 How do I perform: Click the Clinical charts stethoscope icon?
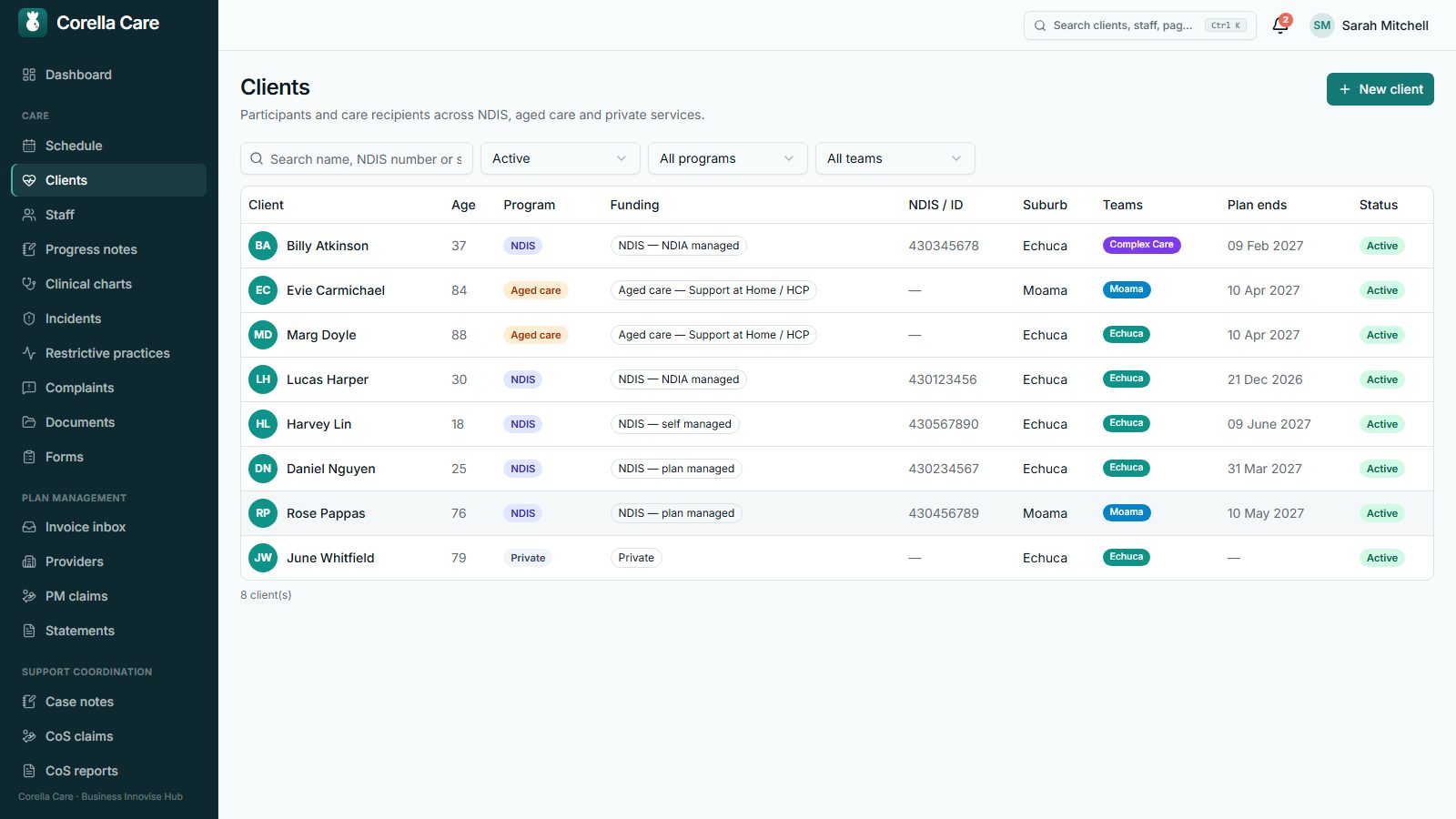(x=29, y=284)
